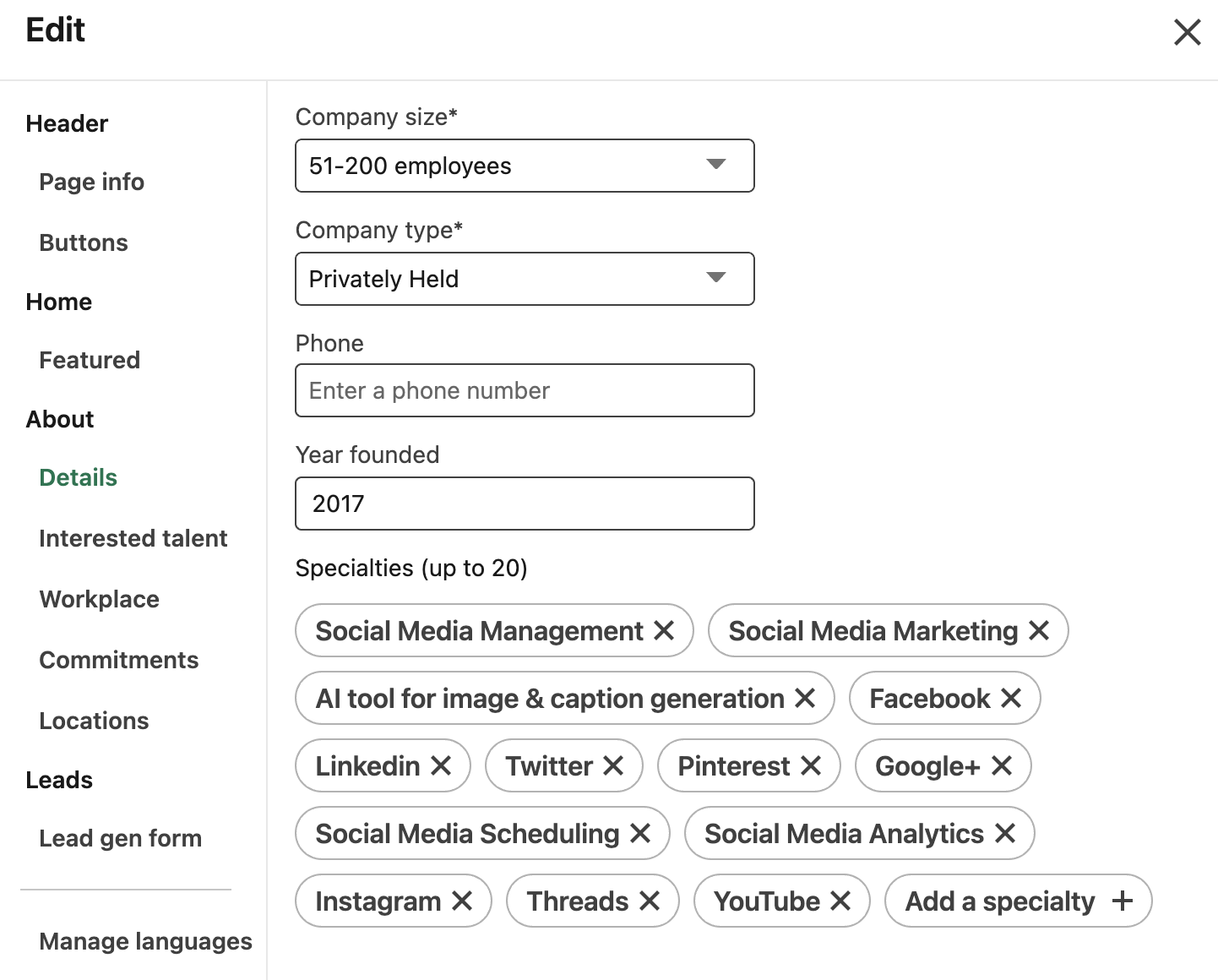The width and height of the screenshot is (1218, 980).
Task: Remove the Instagram specialty tag
Action: point(462,901)
